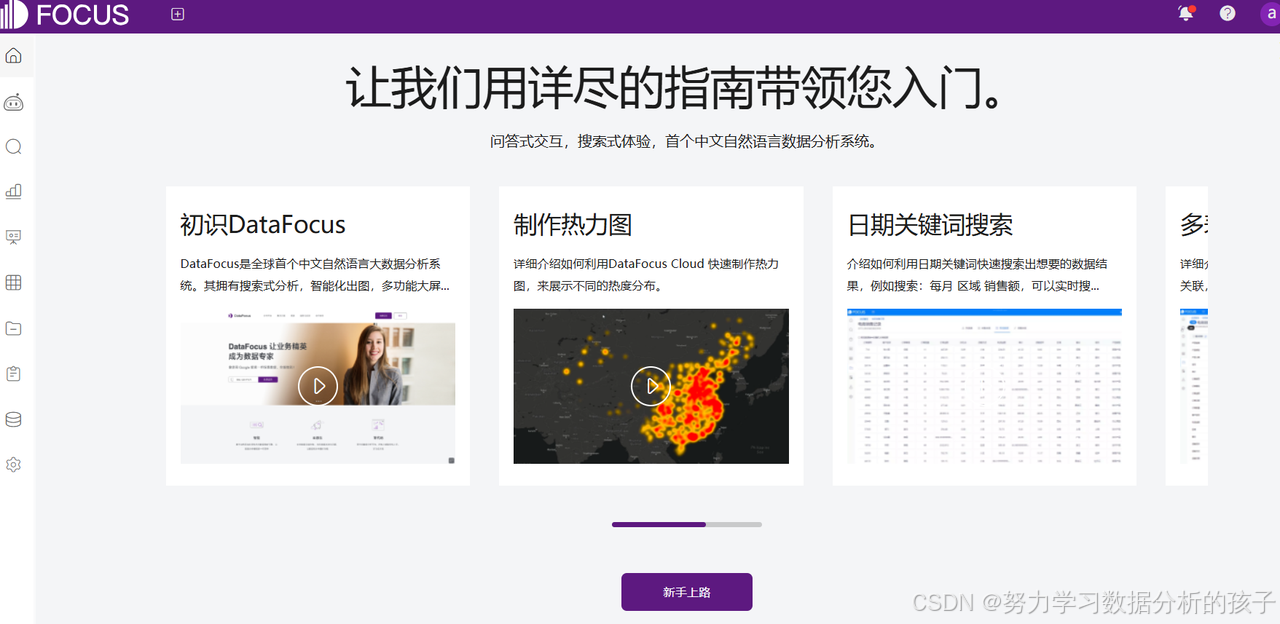Image resolution: width=1280 pixels, height=624 pixels.
Task: Open the data table sidebar icon
Action: point(13,283)
